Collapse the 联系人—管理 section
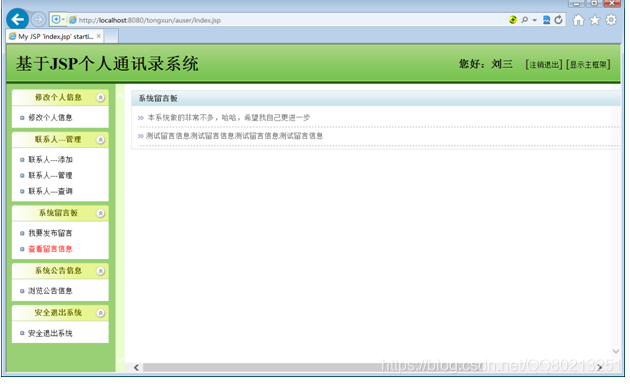The width and height of the screenshot is (630, 384). [x=100, y=140]
